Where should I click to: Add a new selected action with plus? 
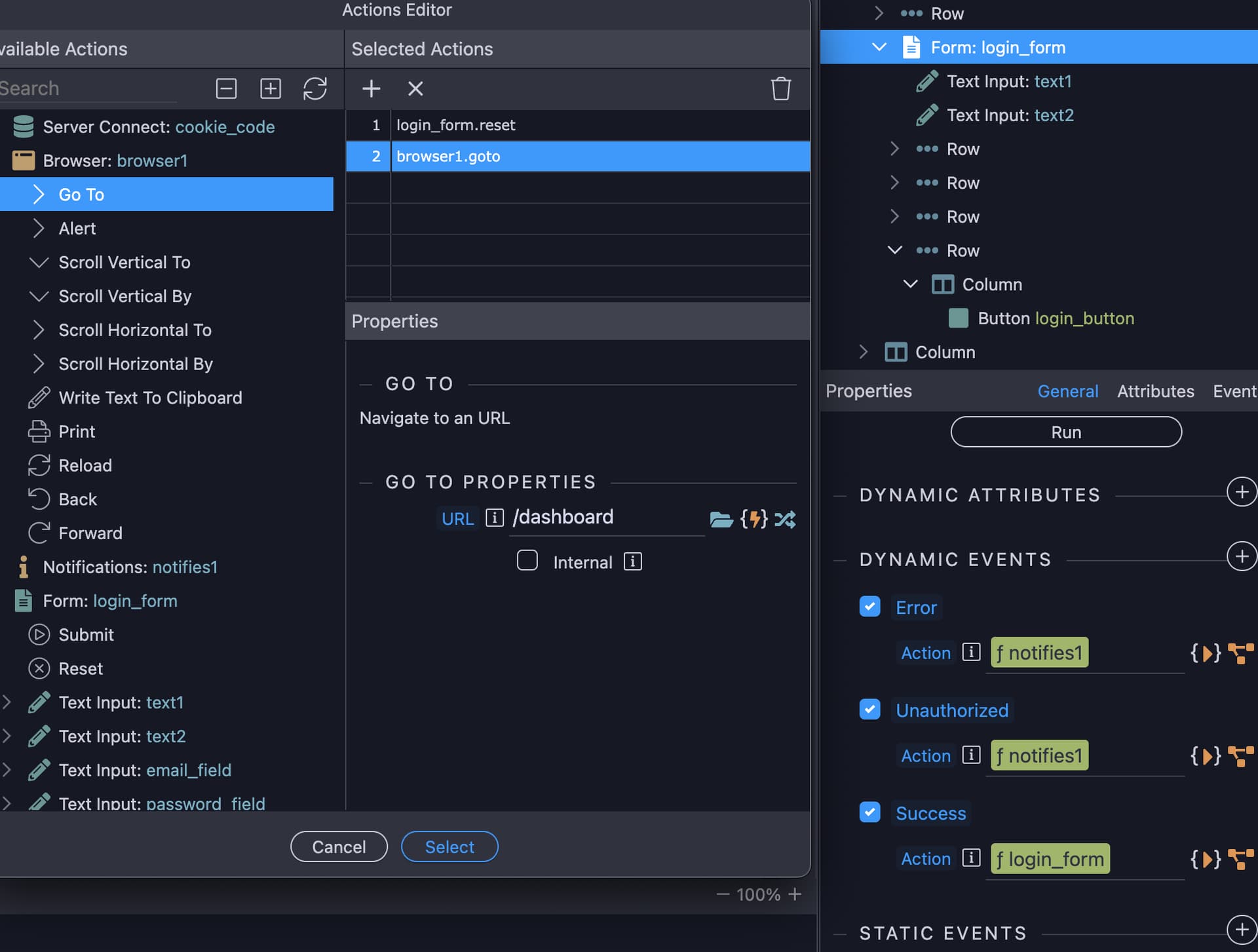pyautogui.click(x=371, y=88)
